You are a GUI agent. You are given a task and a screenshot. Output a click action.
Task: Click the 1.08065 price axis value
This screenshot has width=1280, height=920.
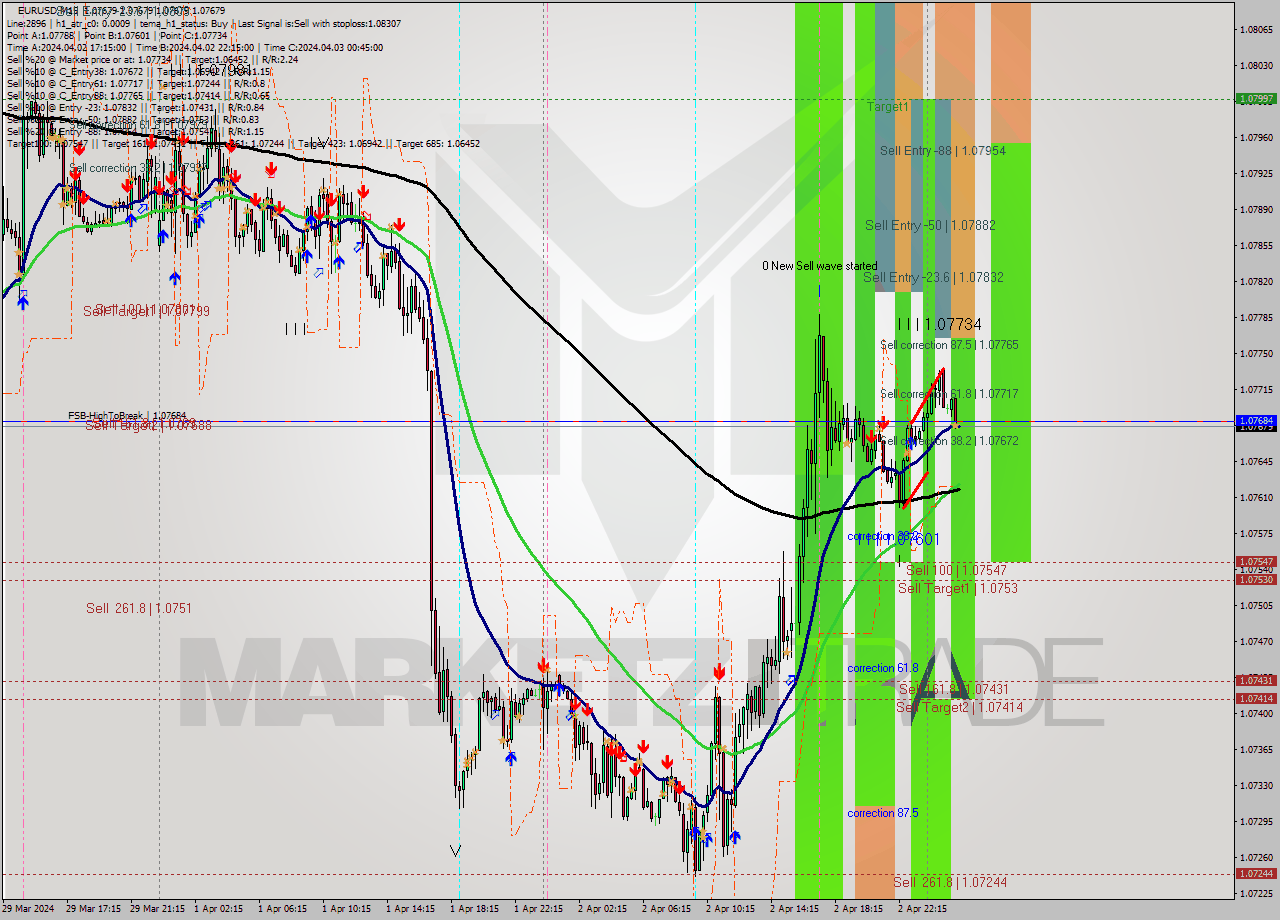tap(1256, 29)
